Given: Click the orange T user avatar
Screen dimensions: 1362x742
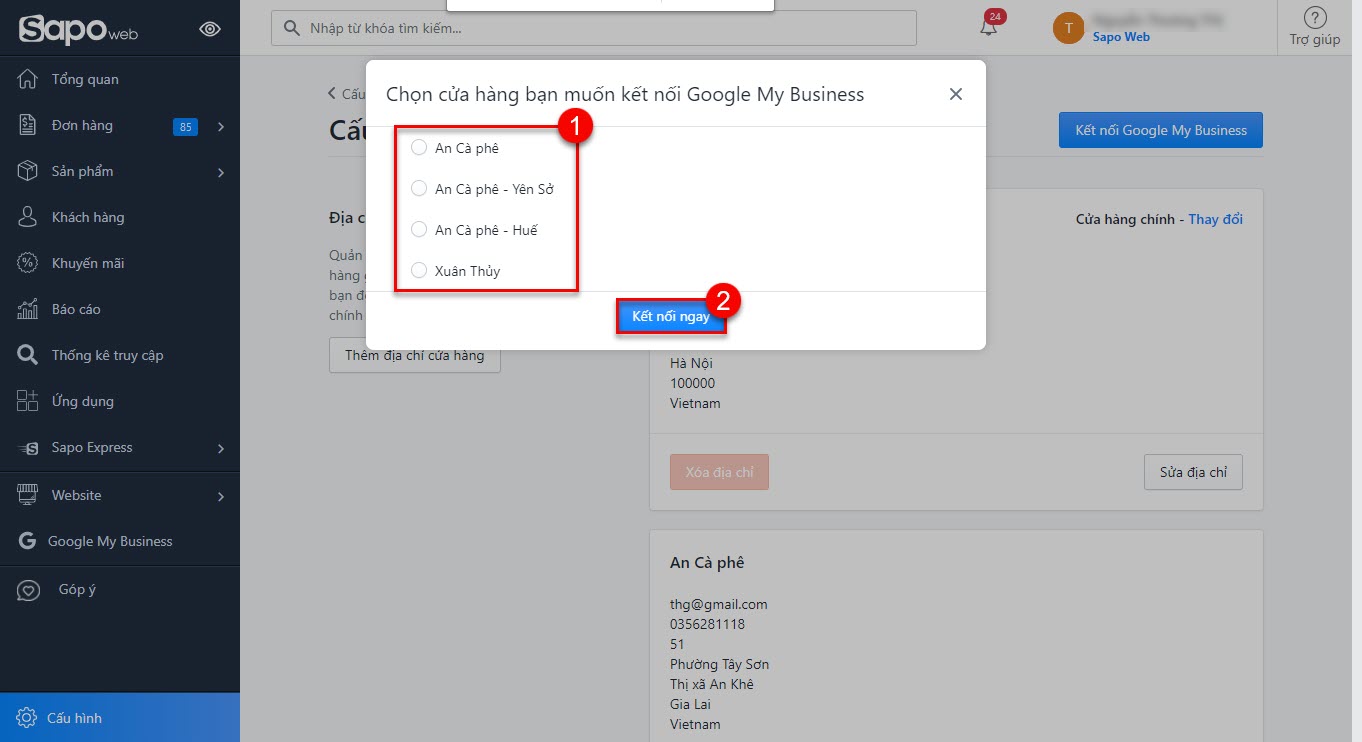Looking at the screenshot, I should [1068, 28].
